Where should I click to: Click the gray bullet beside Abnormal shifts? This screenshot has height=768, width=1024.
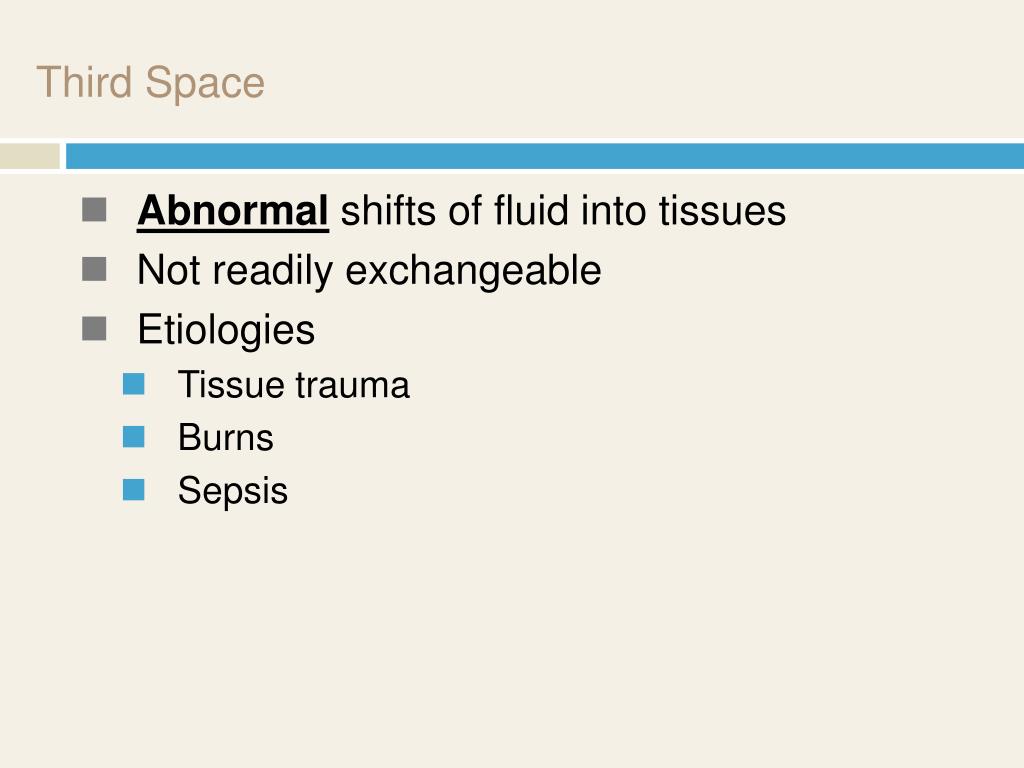pos(94,210)
